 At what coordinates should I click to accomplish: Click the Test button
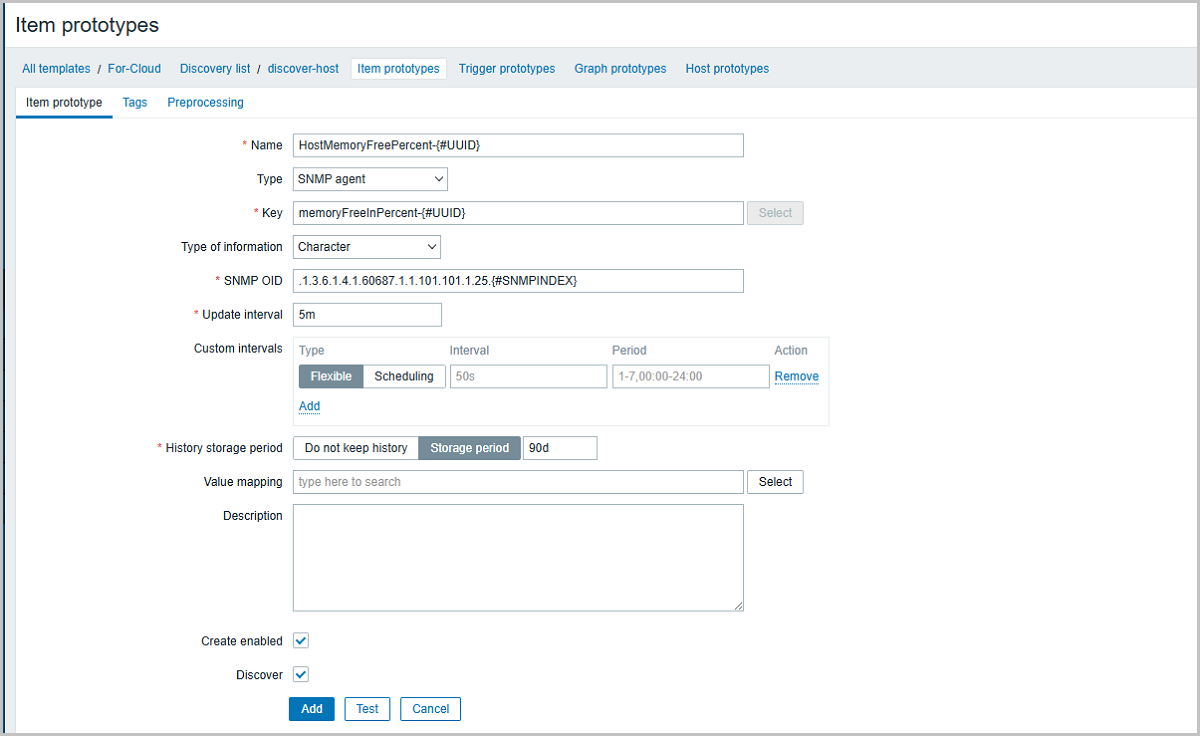point(367,709)
